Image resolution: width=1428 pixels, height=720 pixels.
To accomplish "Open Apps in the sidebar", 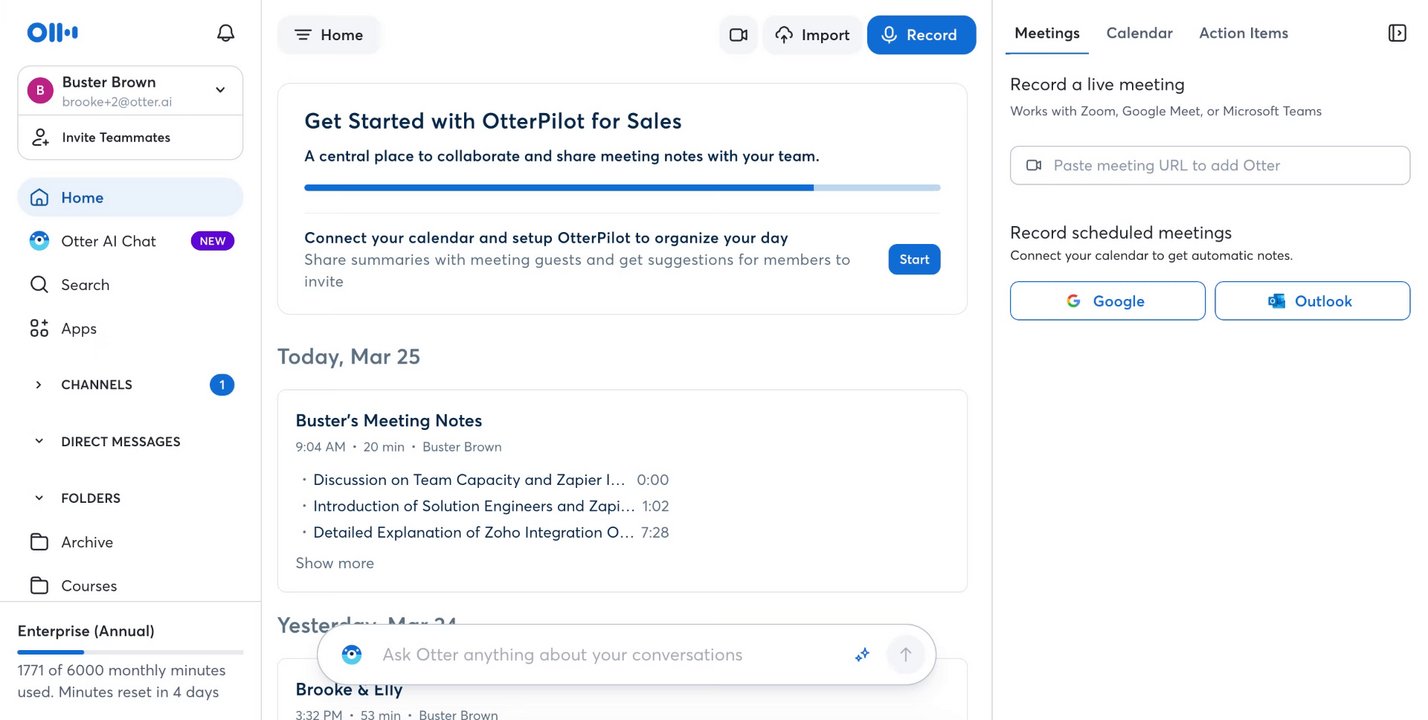I will point(79,328).
